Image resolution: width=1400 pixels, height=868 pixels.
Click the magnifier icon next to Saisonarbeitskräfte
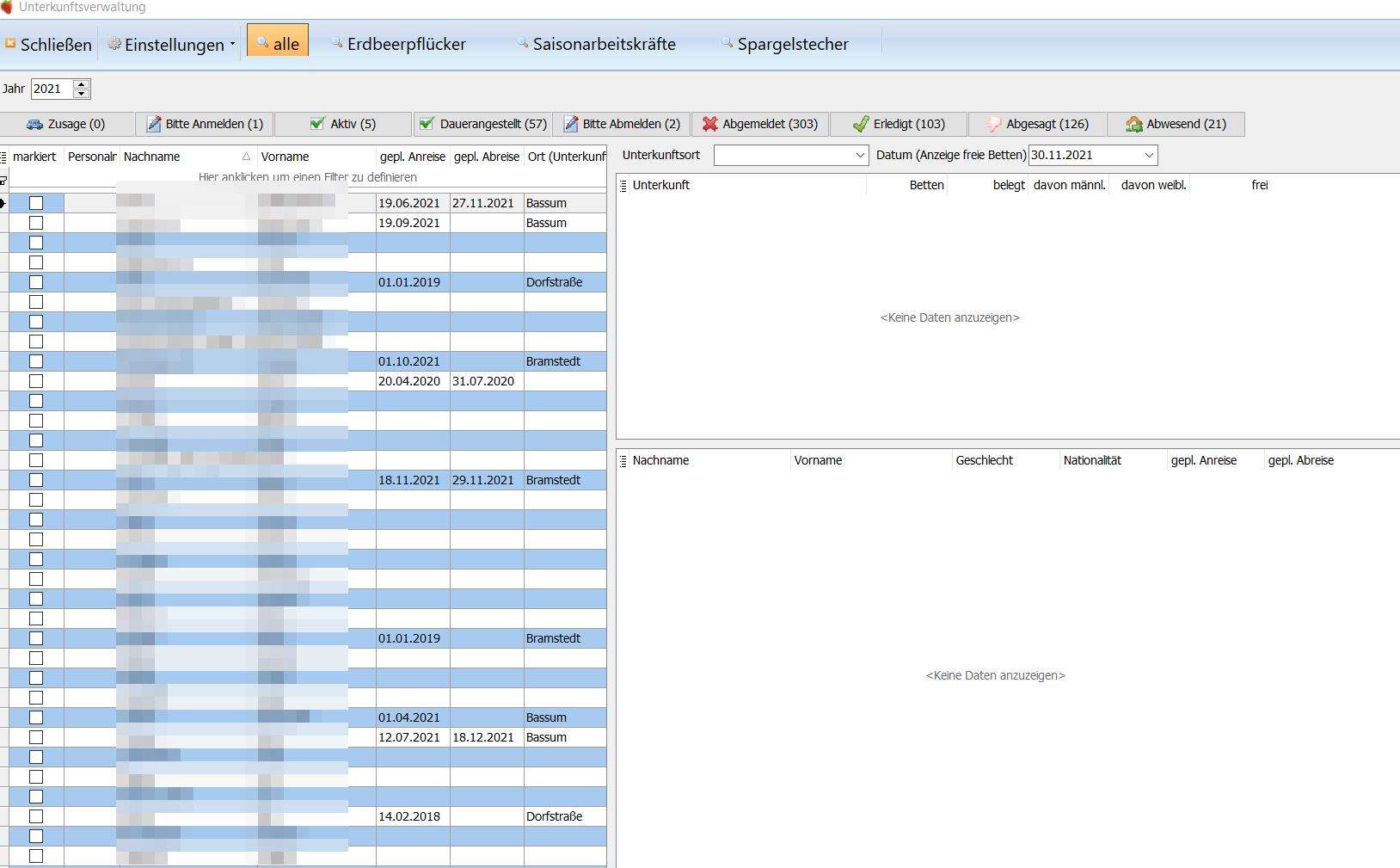[522, 42]
